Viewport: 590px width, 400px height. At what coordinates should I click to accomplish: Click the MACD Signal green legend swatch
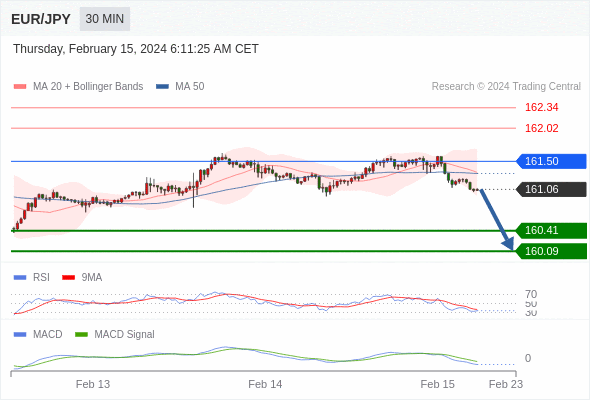(x=81, y=335)
